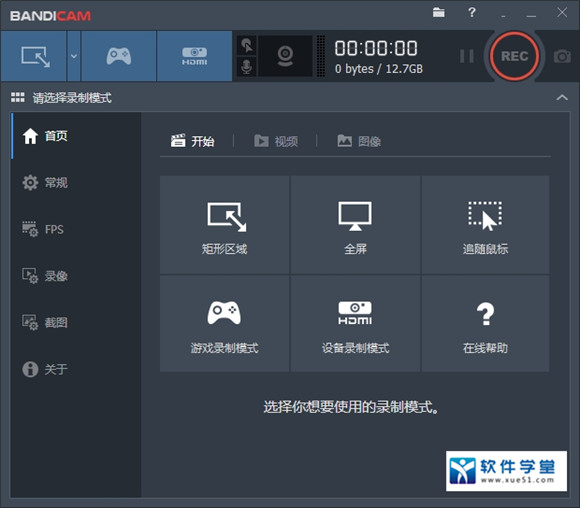Choose the 游戏录制模式 tile

[225, 323]
